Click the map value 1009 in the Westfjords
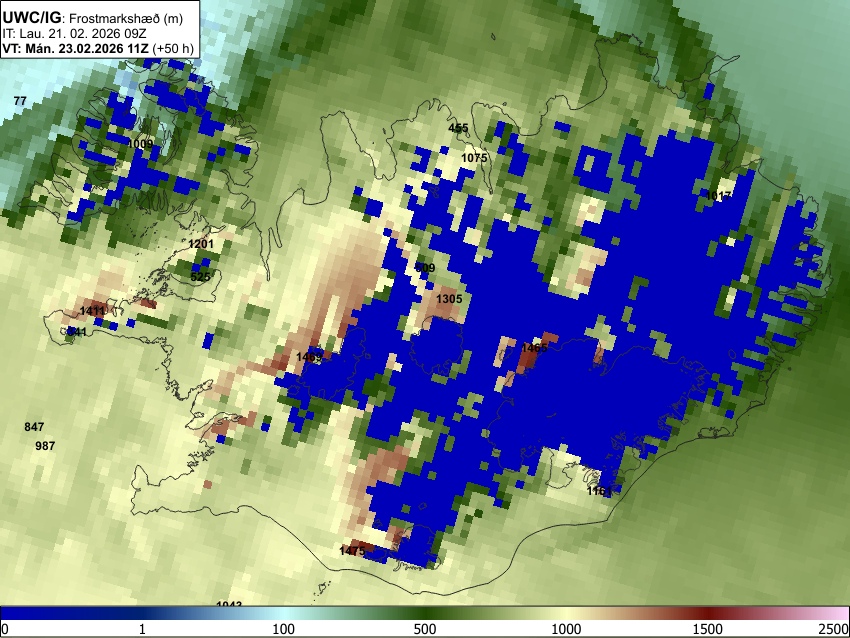The width and height of the screenshot is (850, 638). (x=140, y=144)
